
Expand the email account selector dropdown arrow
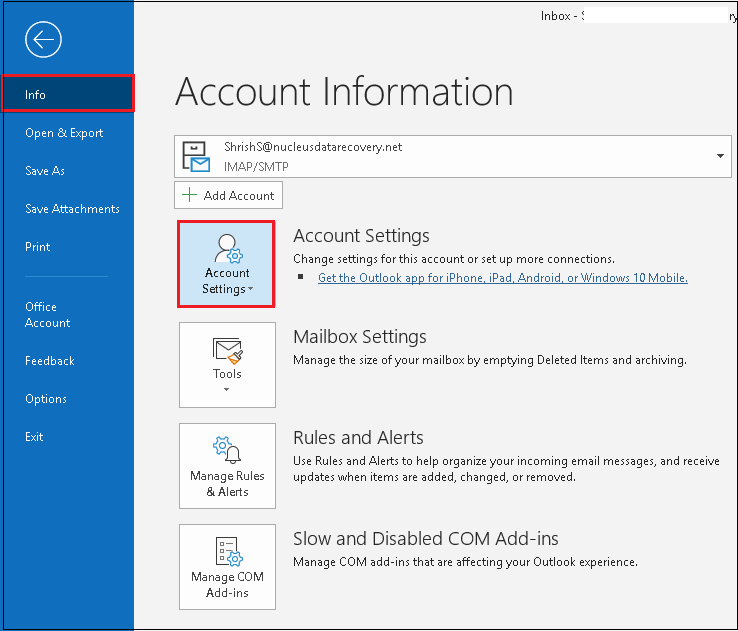tap(720, 156)
